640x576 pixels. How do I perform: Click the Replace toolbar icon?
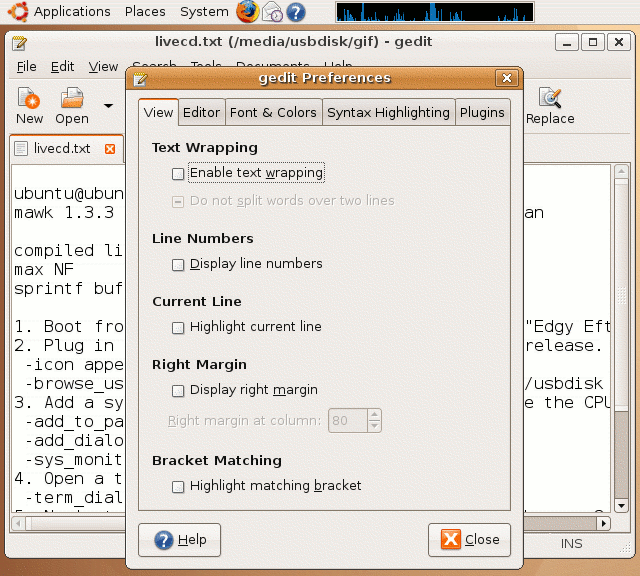(550, 106)
